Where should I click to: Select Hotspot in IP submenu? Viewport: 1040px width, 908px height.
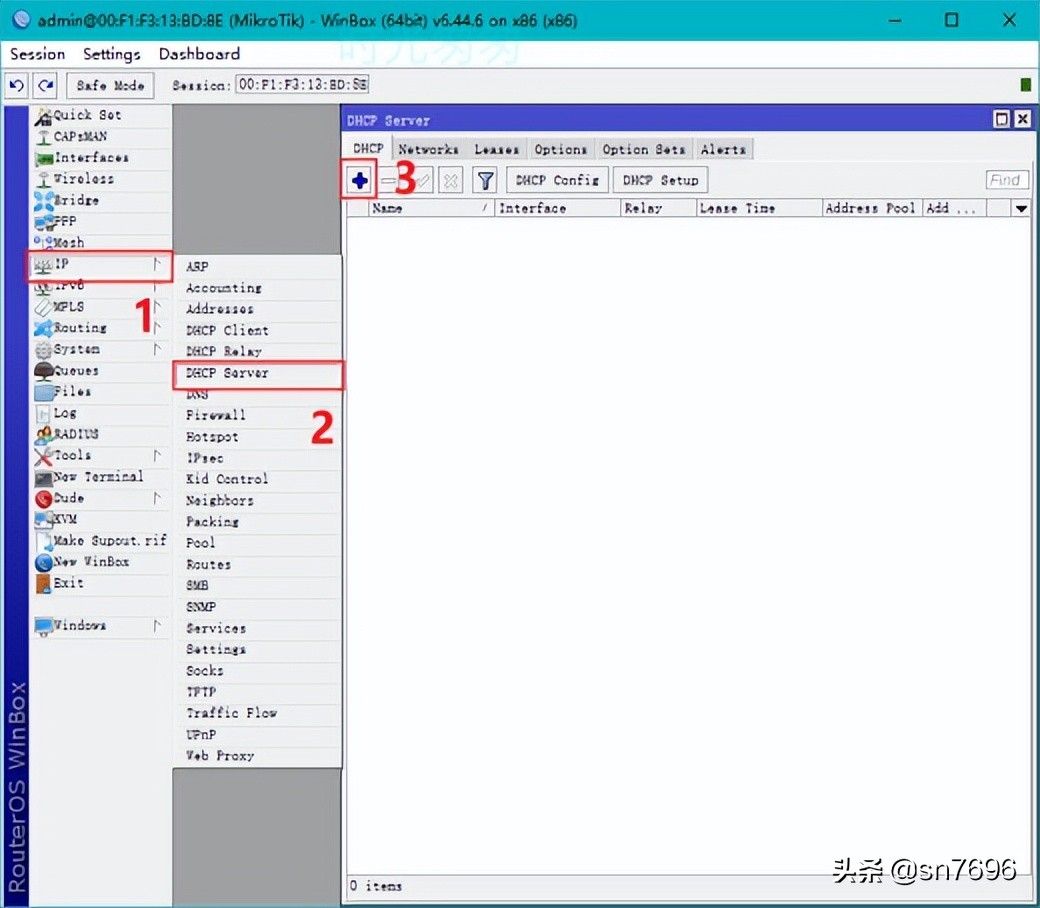(257, 436)
